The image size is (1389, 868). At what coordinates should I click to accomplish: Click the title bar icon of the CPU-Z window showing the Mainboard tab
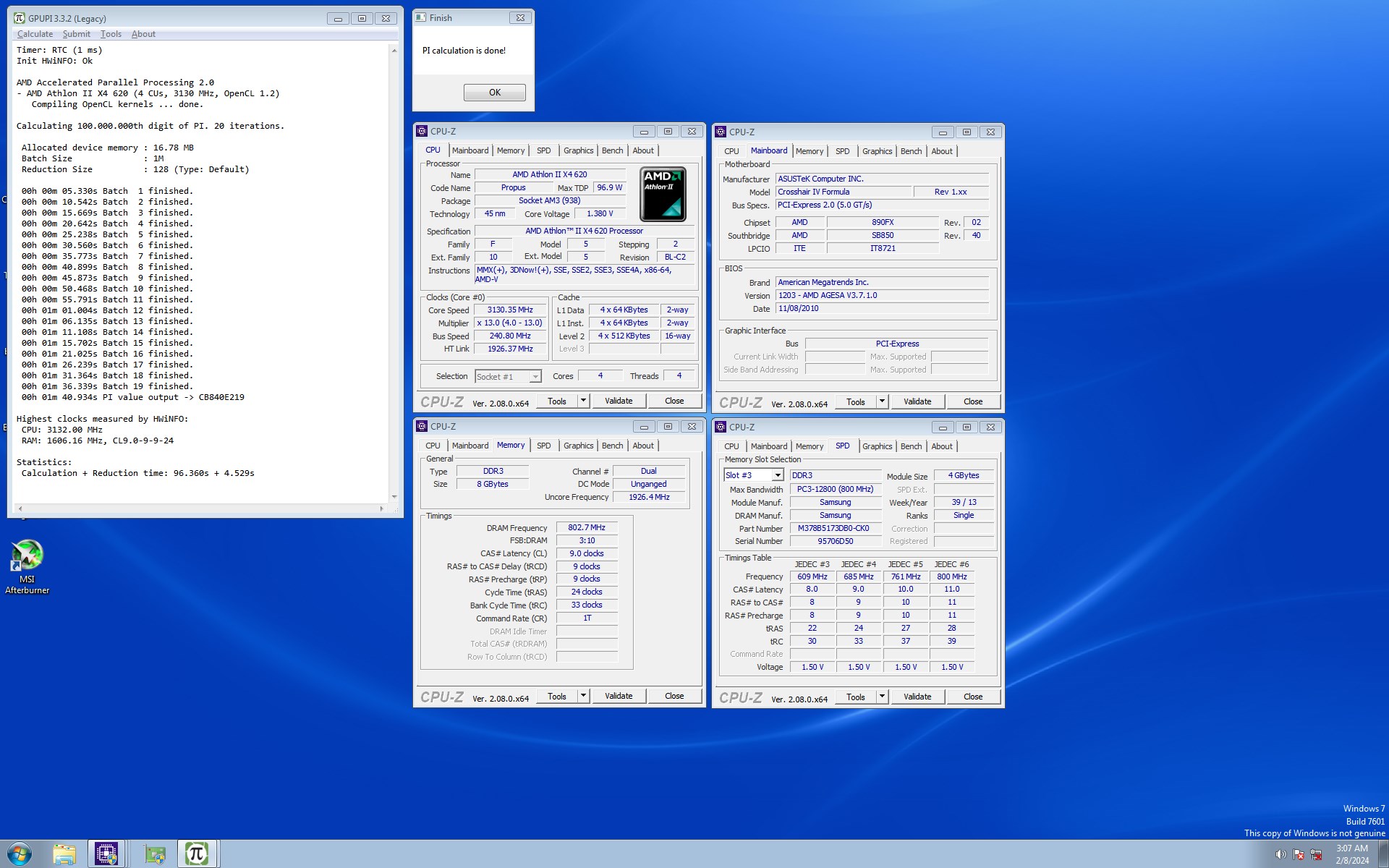[x=721, y=132]
